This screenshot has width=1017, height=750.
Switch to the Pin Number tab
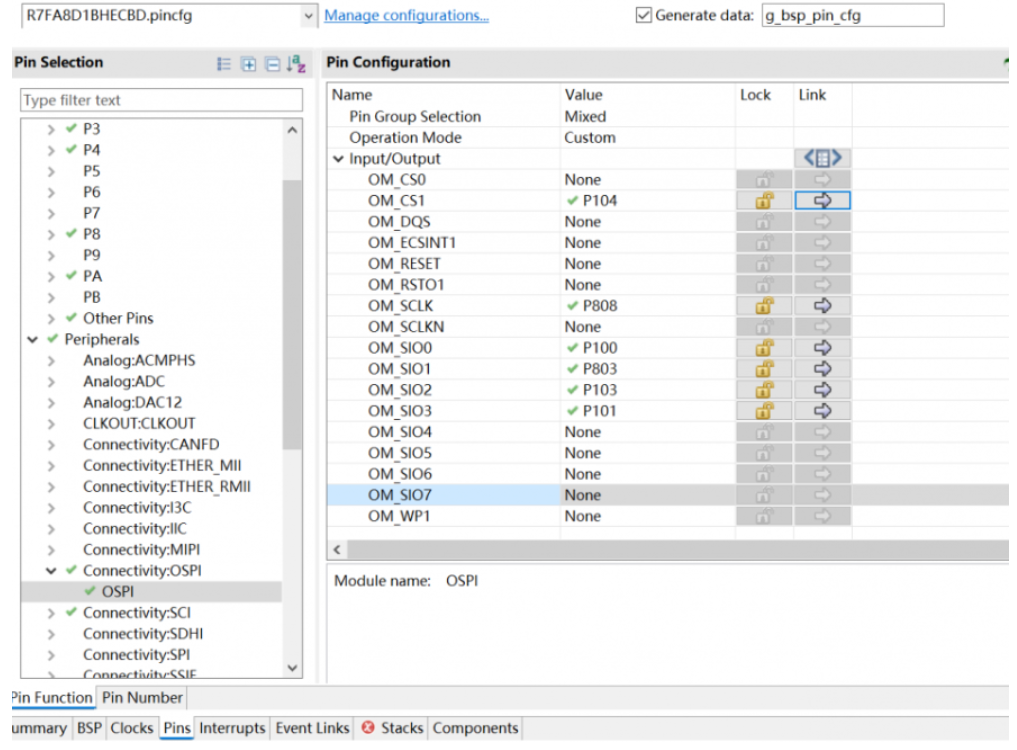click(x=143, y=697)
